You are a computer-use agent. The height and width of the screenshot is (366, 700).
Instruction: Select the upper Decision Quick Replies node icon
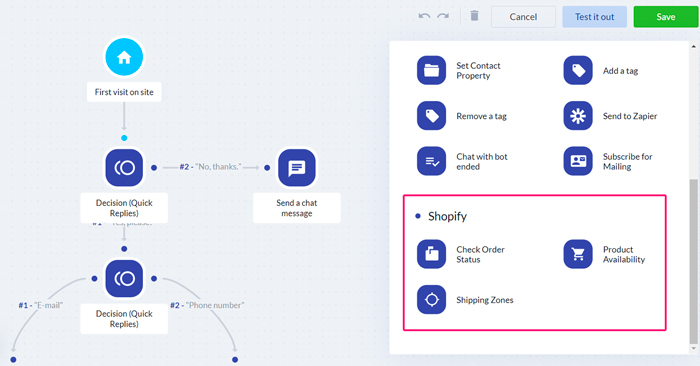[x=124, y=168]
